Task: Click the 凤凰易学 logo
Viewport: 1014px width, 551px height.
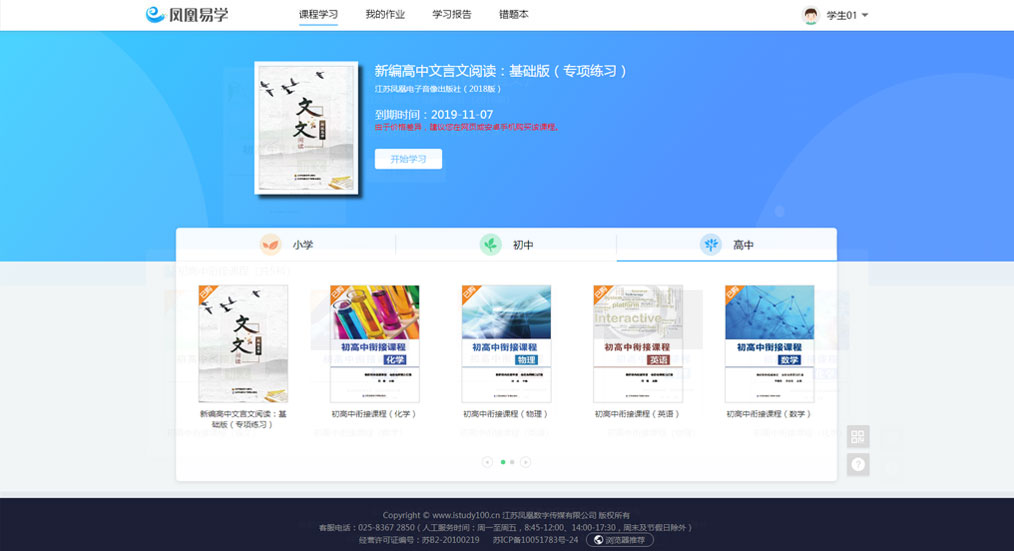Action: point(187,14)
